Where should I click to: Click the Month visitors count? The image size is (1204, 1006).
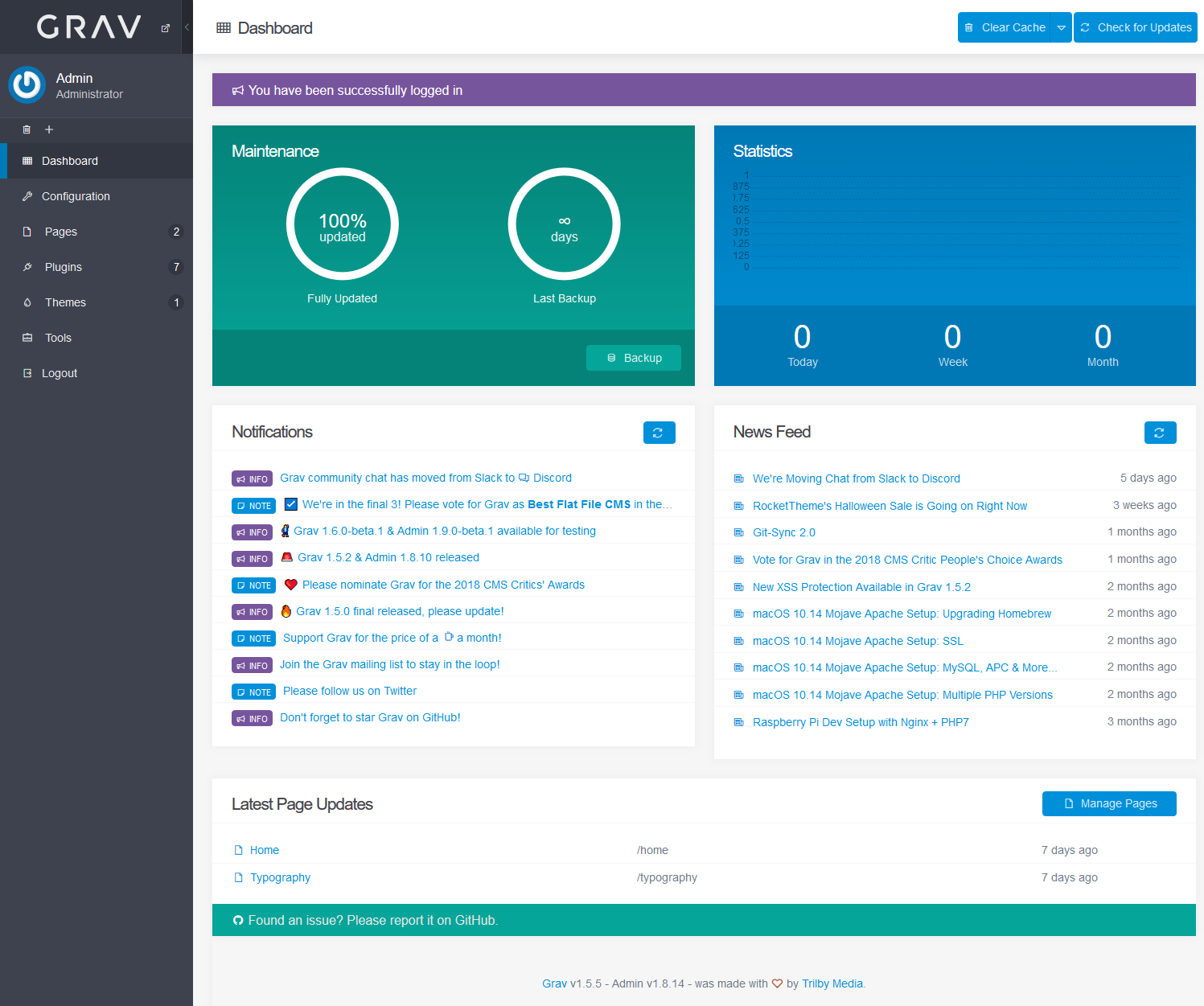point(1103,337)
